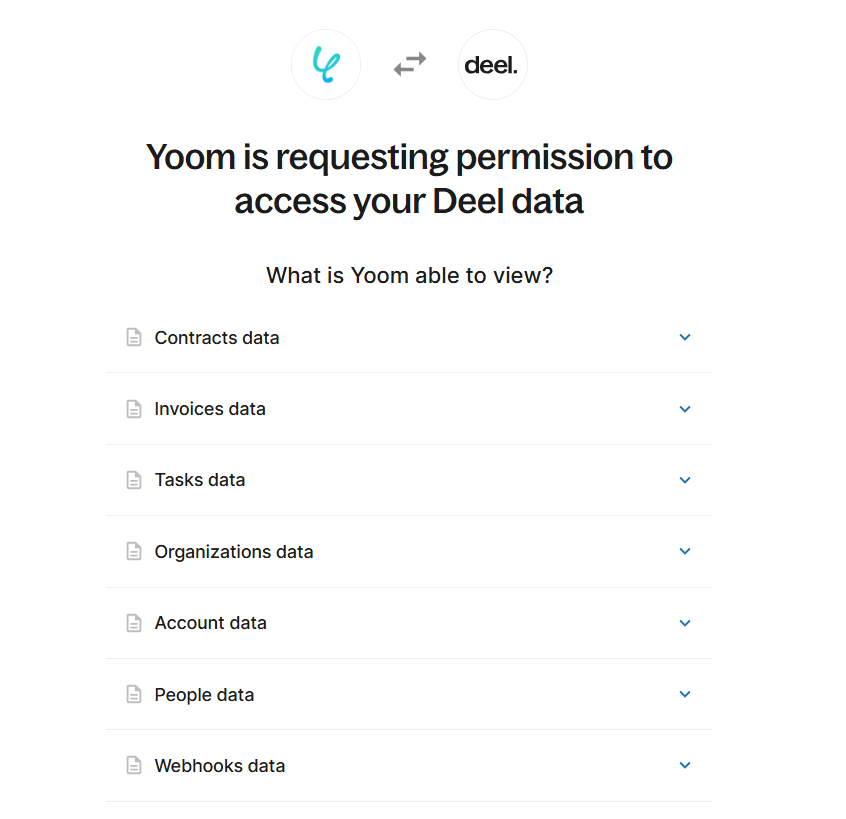Expand the People data chevron
Screen dimensions: 846x819
click(x=685, y=694)
